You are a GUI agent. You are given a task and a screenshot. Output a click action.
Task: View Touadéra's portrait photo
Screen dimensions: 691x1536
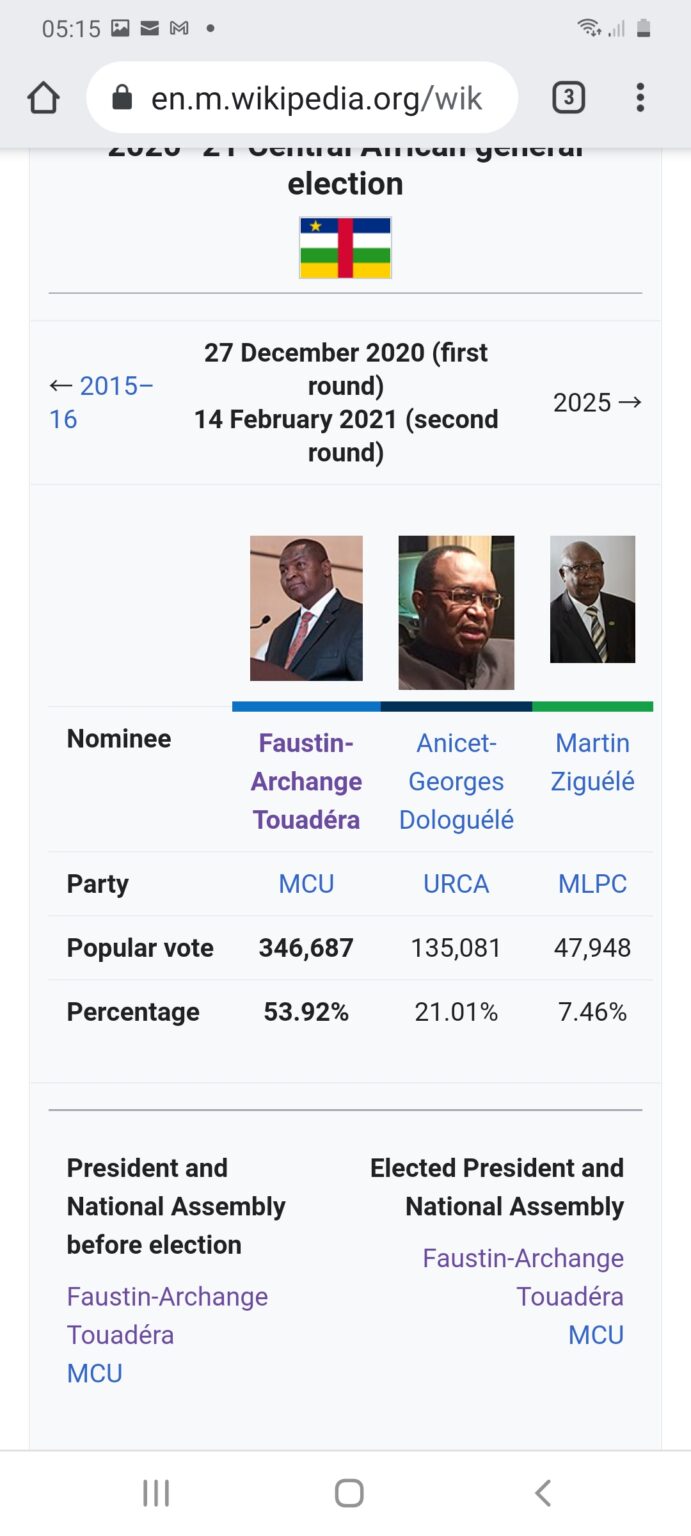coord(306,608)
